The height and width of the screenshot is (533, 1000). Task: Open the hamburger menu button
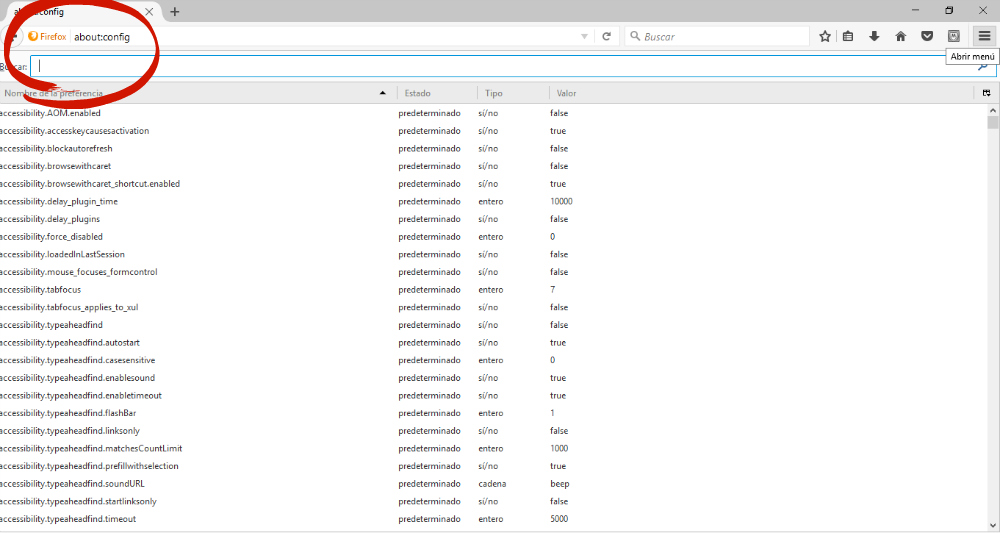[983, 36]
